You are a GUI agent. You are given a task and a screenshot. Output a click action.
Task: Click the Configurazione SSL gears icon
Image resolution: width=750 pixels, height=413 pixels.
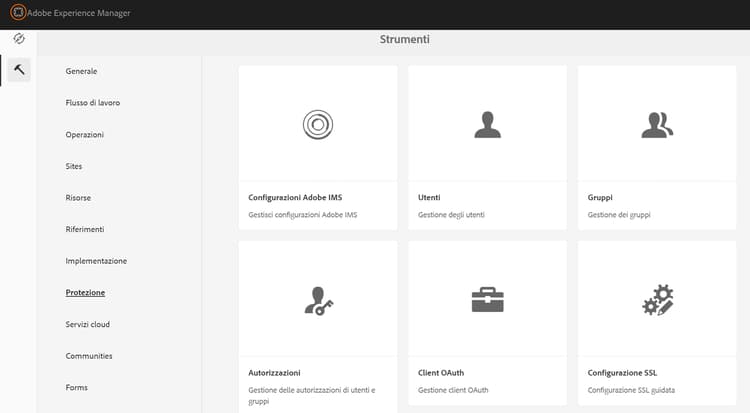point(658,300)
